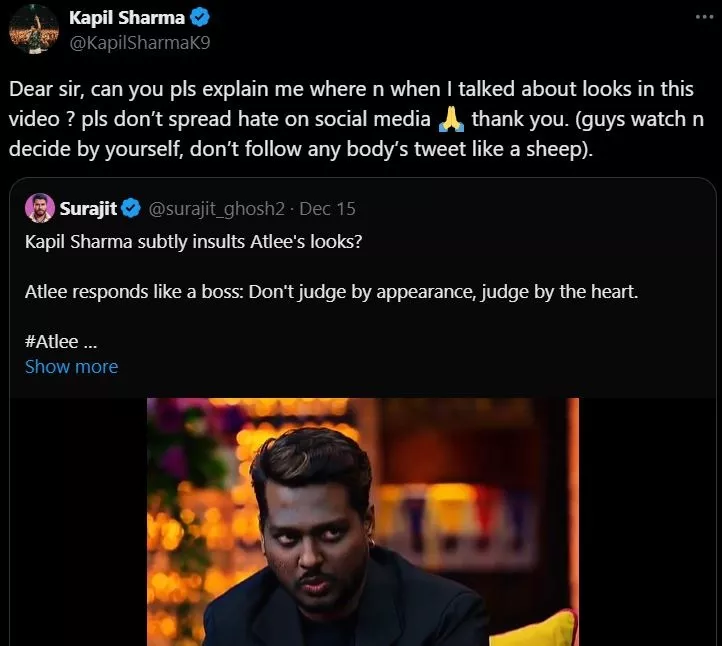Open Kapil Sharma's profile picture
Screen dimensions: 722x646
click(x=33, y=30)
